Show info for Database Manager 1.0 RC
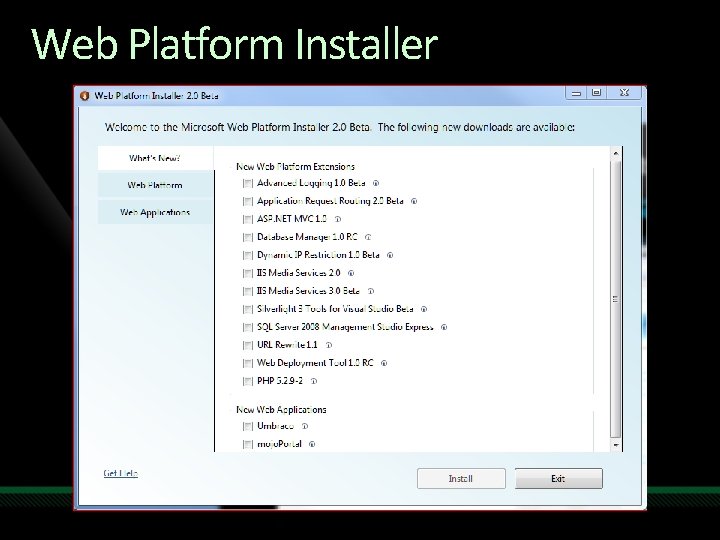720x540 pixels. [368, 237]
